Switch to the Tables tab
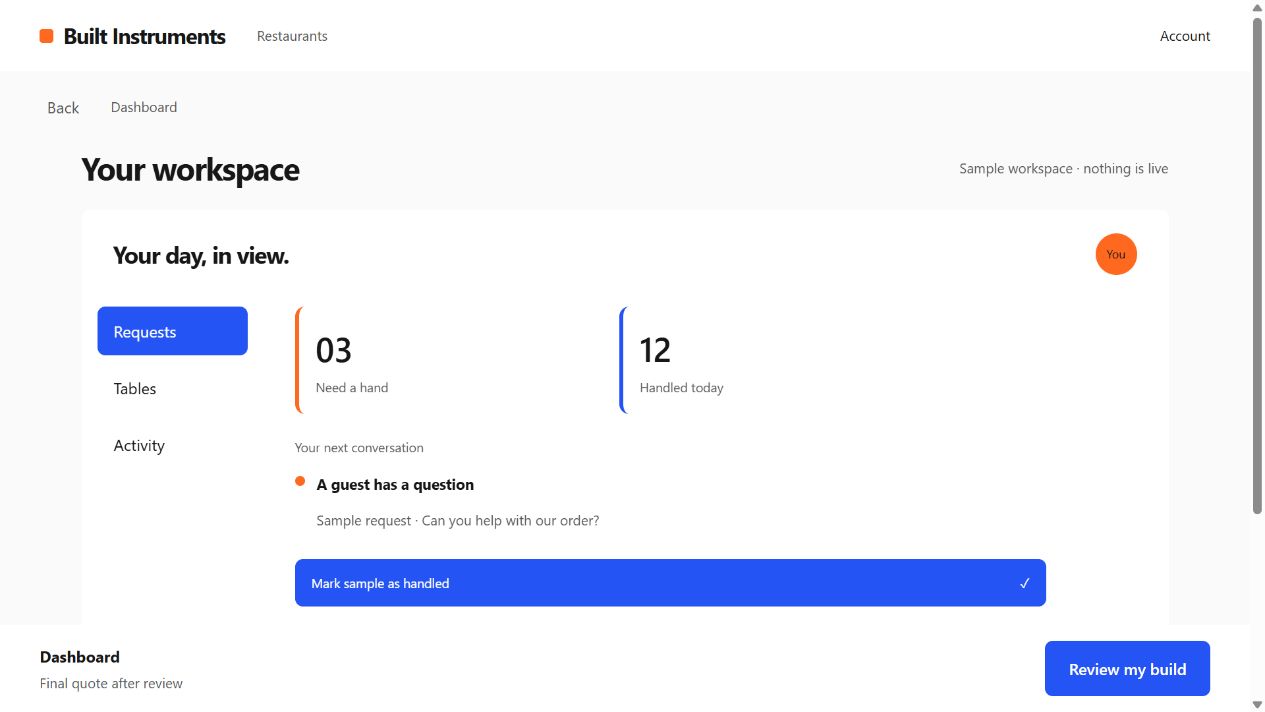 tap(172, 388)
